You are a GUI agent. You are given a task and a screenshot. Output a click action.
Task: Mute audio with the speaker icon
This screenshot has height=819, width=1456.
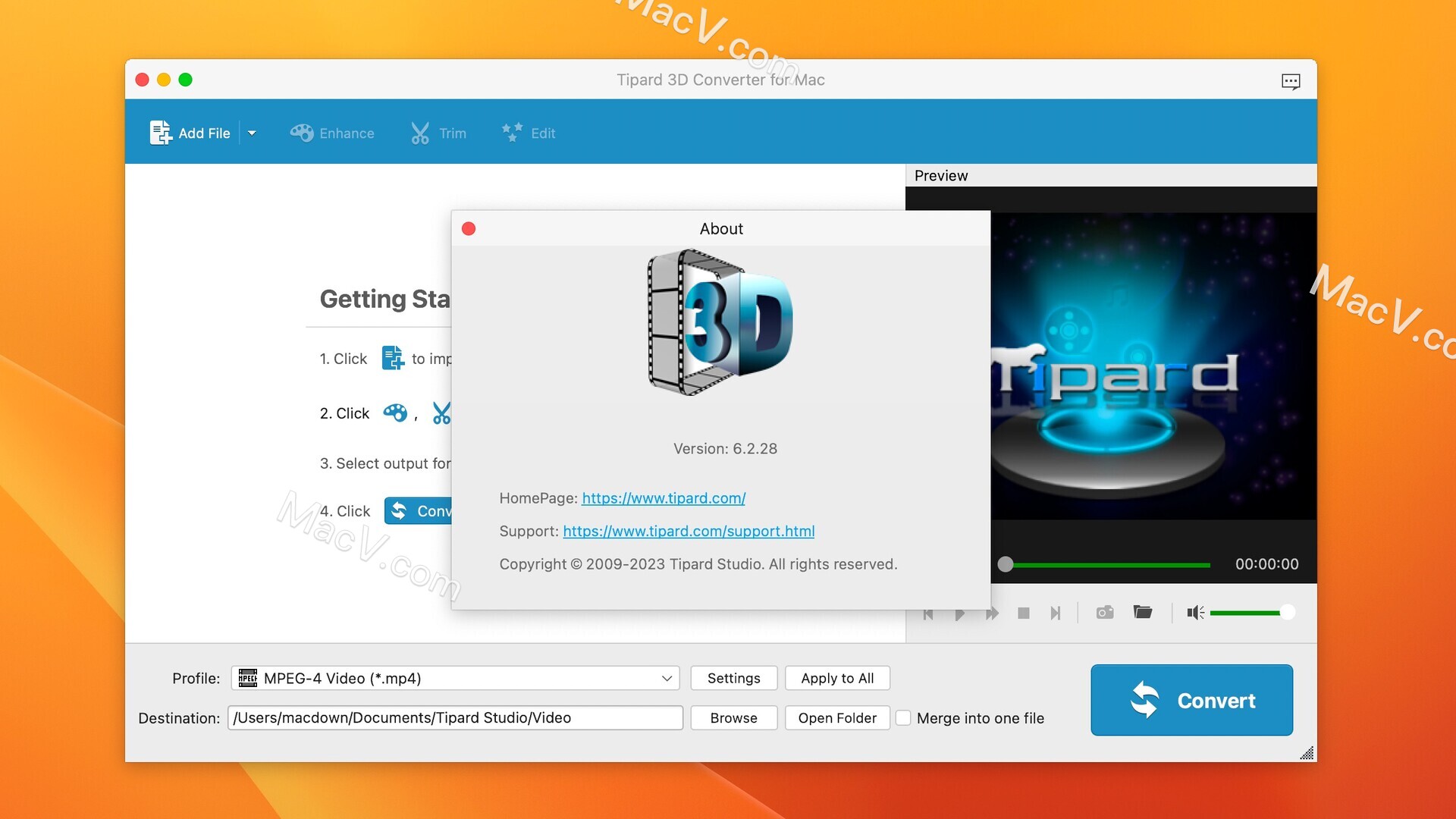click(1195, 612)
